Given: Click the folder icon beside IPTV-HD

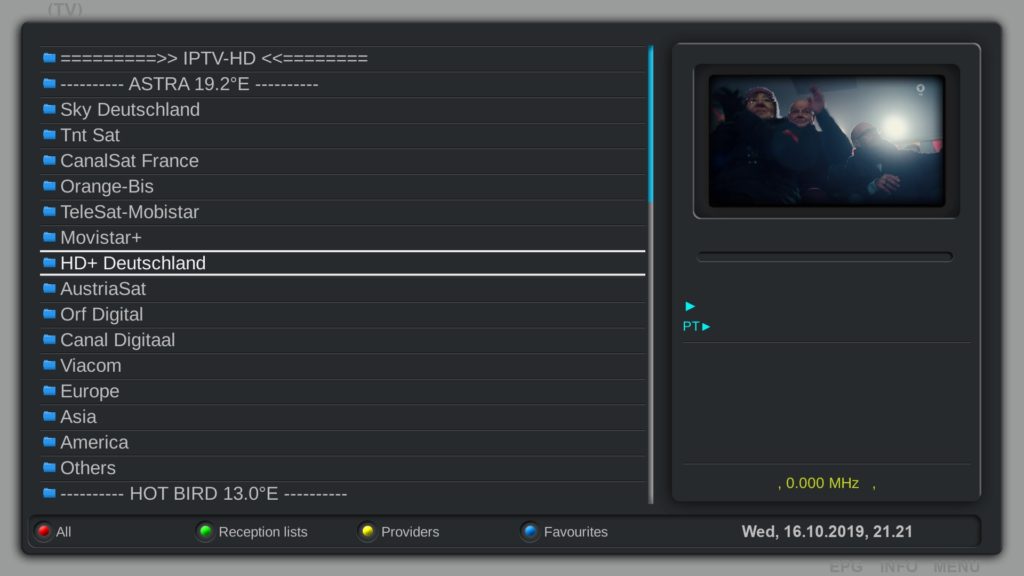Looking at the screenshot, I should (x=49, y=58).
